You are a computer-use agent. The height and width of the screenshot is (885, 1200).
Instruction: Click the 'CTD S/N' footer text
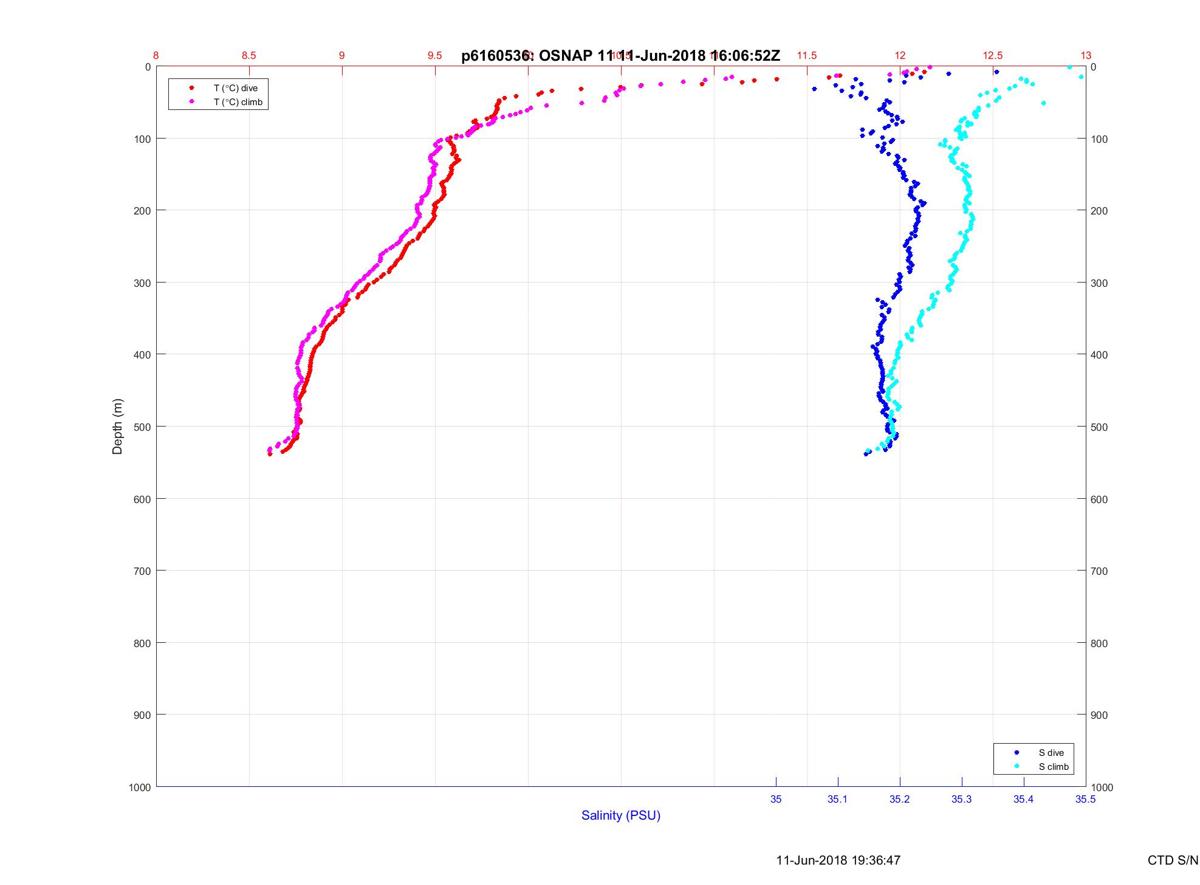coord(1173,860)
